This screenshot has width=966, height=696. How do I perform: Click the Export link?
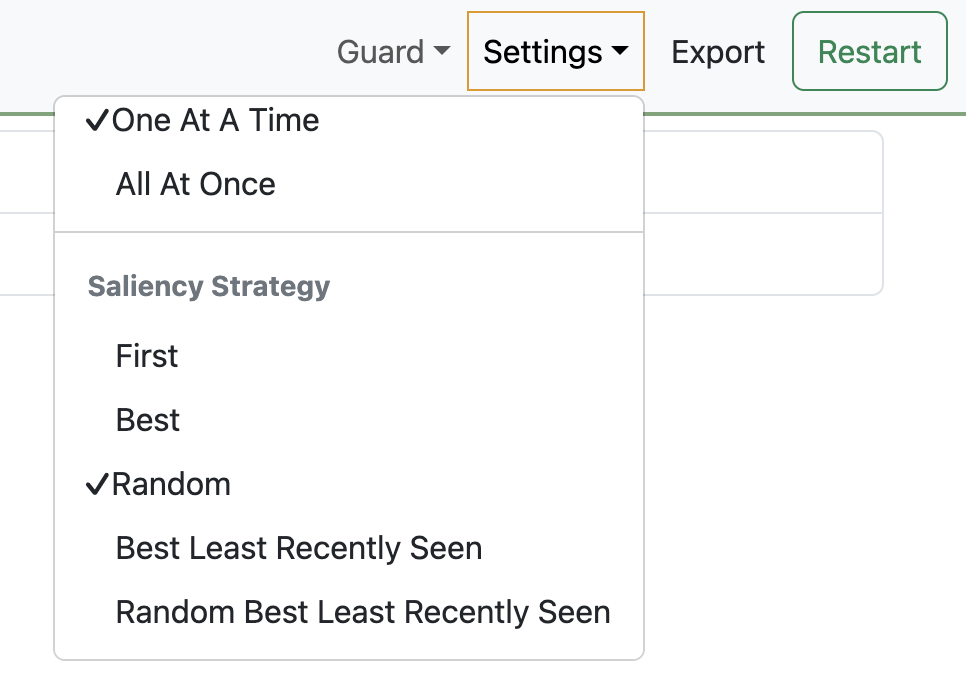[718, 52]
